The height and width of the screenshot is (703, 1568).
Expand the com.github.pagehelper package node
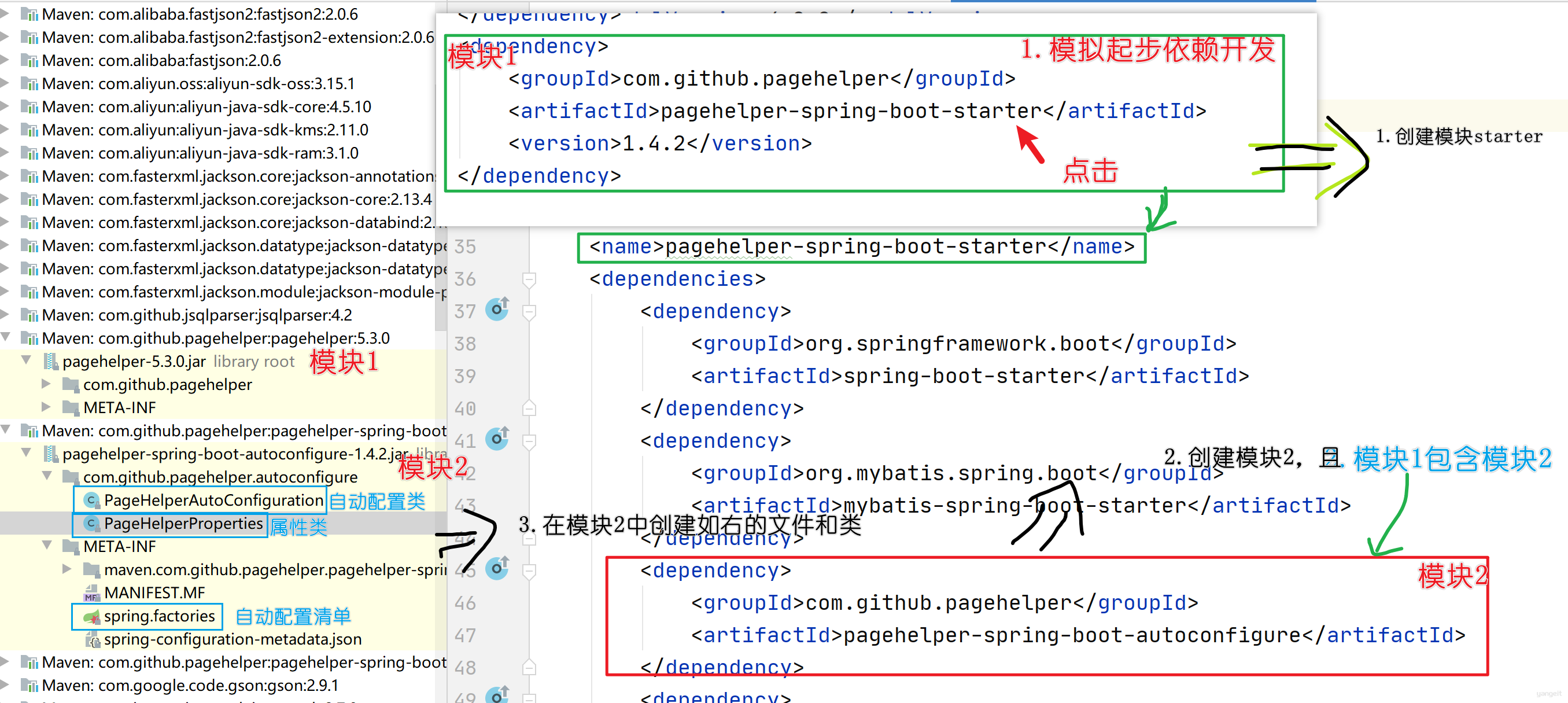coord(46,384)
